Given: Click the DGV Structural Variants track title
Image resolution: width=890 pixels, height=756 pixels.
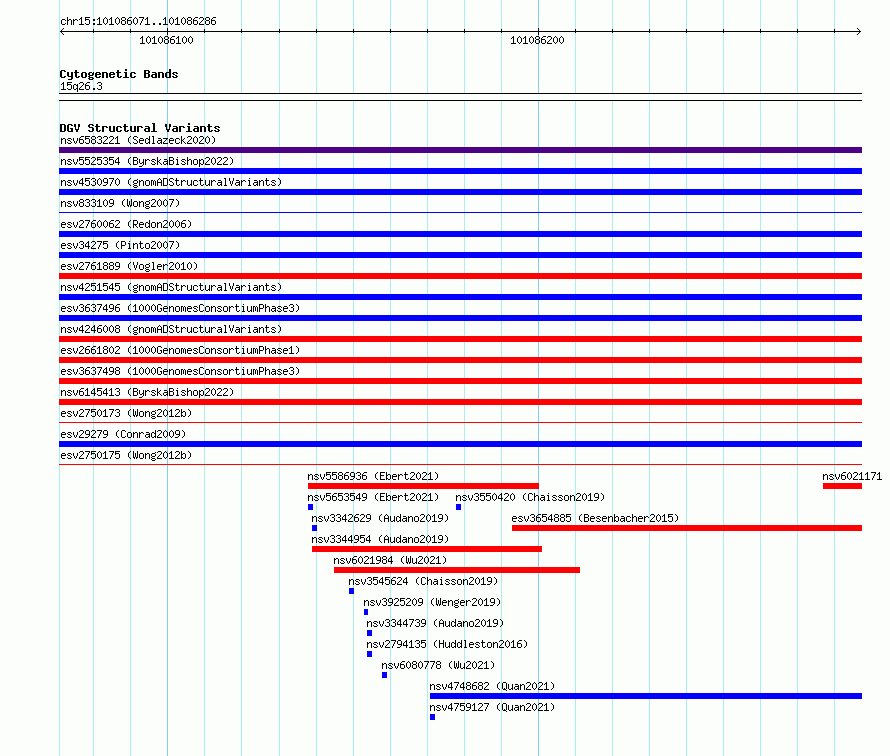Looking at the screenshot, I should pyautogui.click(x=140, y=128).
